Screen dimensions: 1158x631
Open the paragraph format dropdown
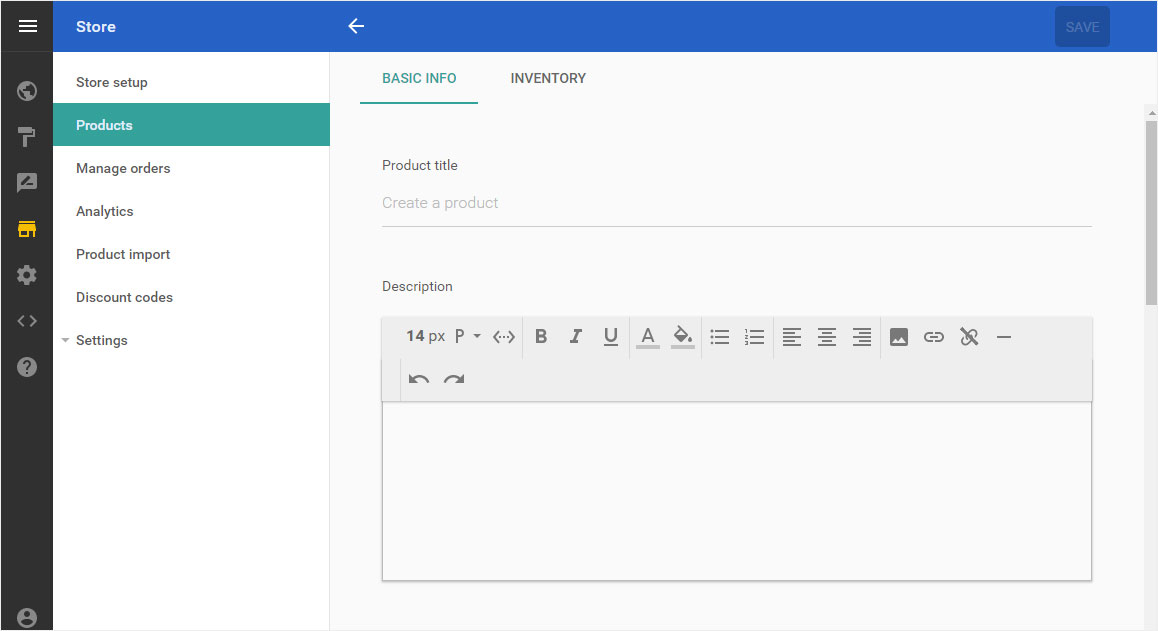pyautogui.click(x=467, y=336)
